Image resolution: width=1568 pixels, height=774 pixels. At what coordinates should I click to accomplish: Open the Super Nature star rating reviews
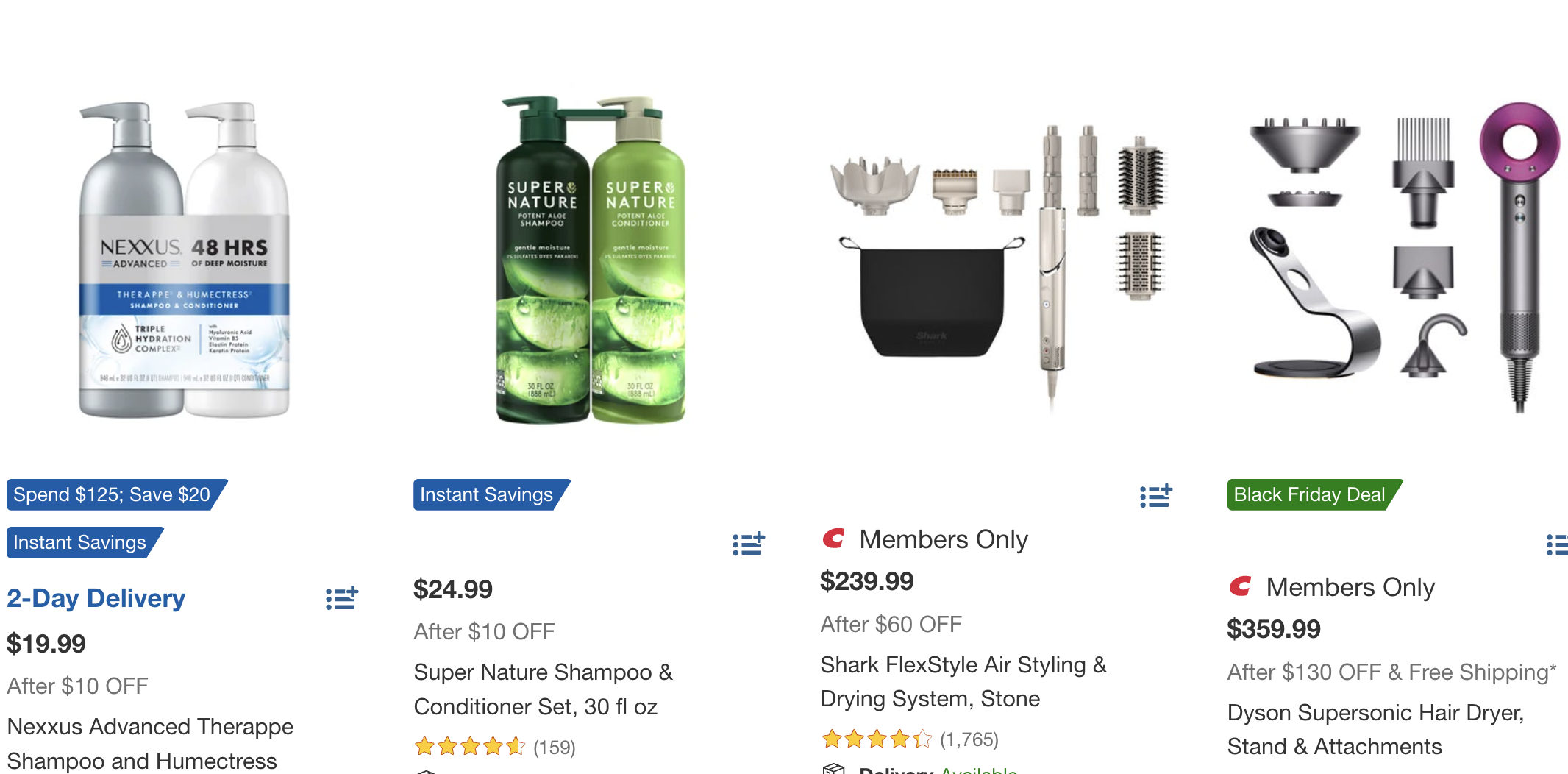494,747
